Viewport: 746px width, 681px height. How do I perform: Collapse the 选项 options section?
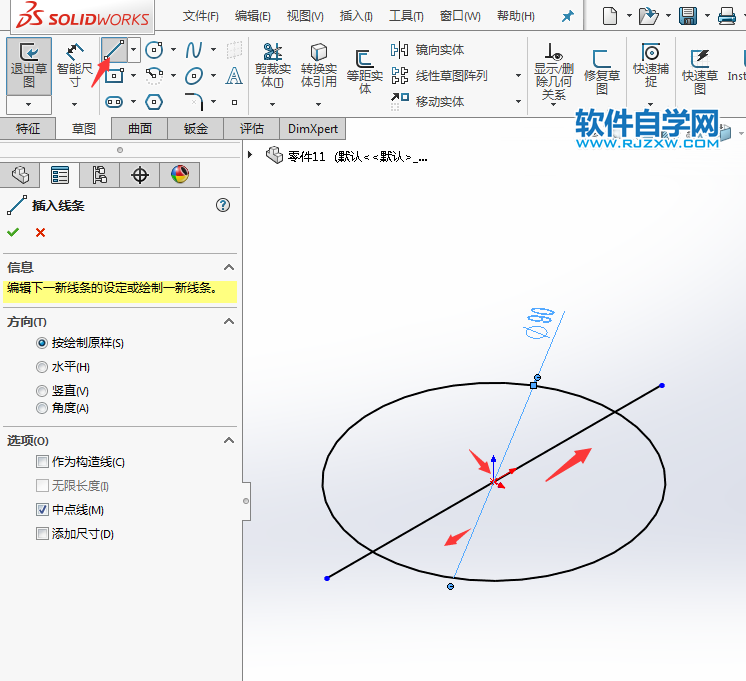click(229, 441)
